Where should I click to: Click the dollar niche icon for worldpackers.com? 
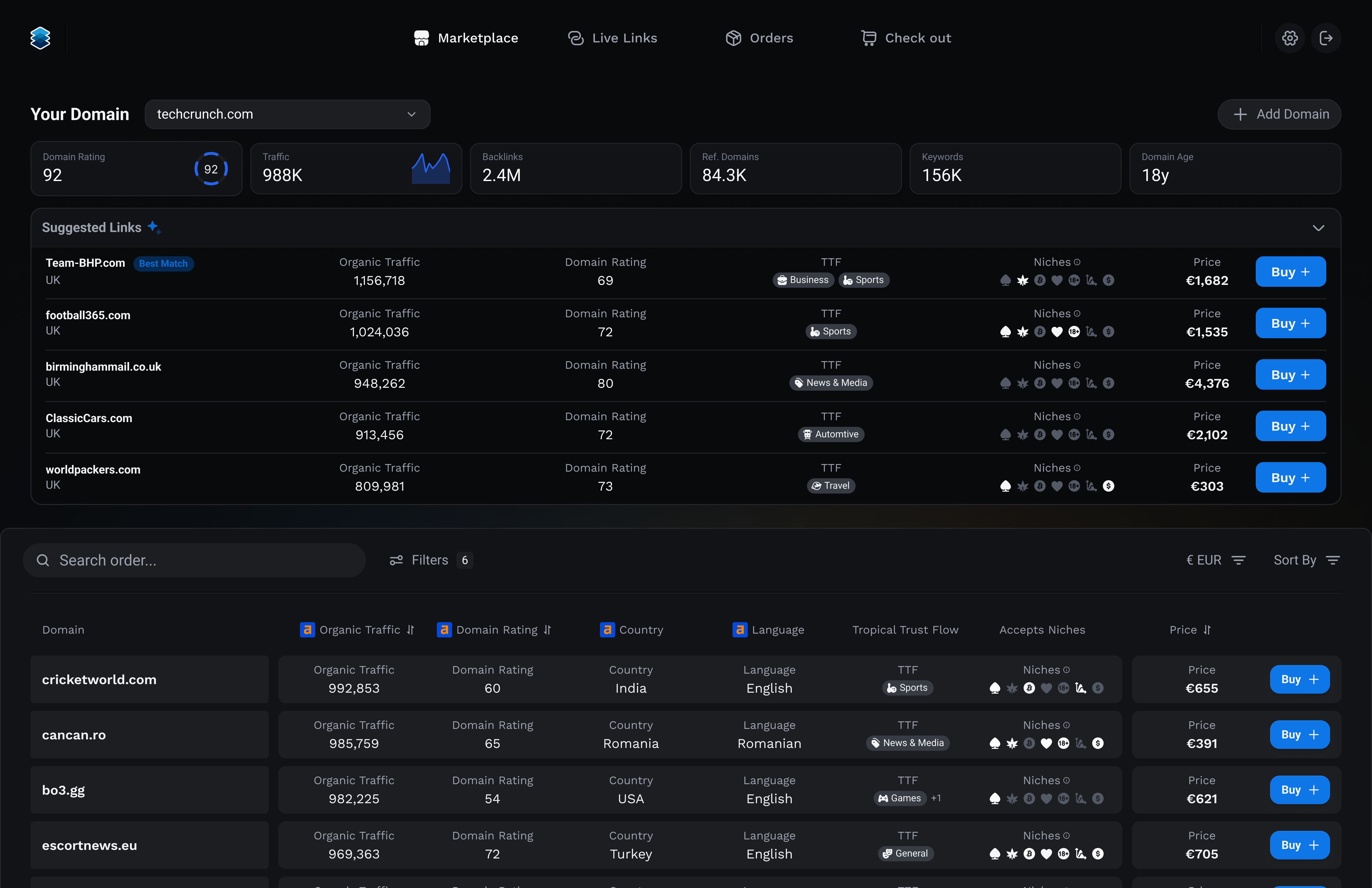1108,486
